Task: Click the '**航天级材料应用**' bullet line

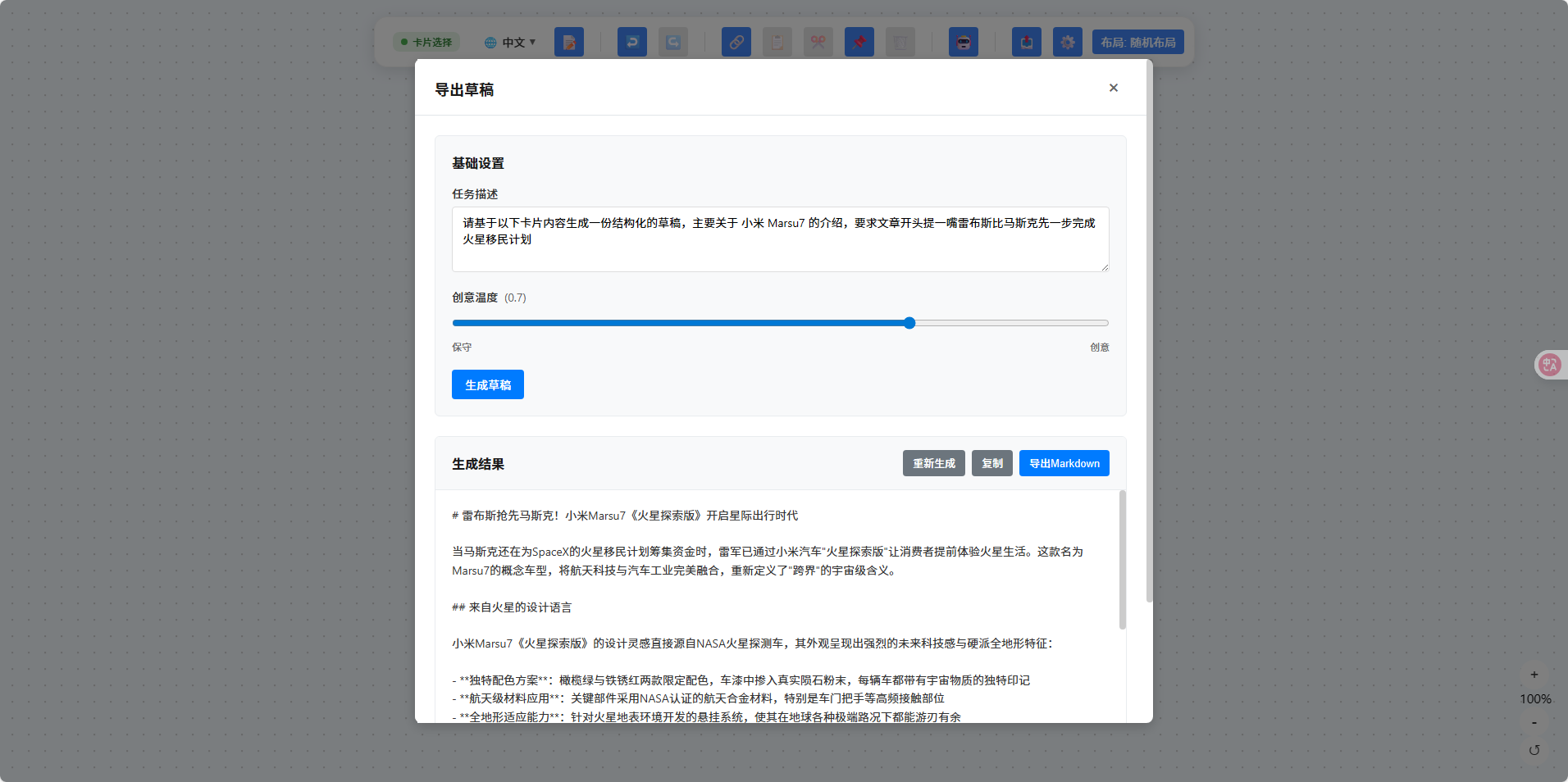Action: click(698, 698)
